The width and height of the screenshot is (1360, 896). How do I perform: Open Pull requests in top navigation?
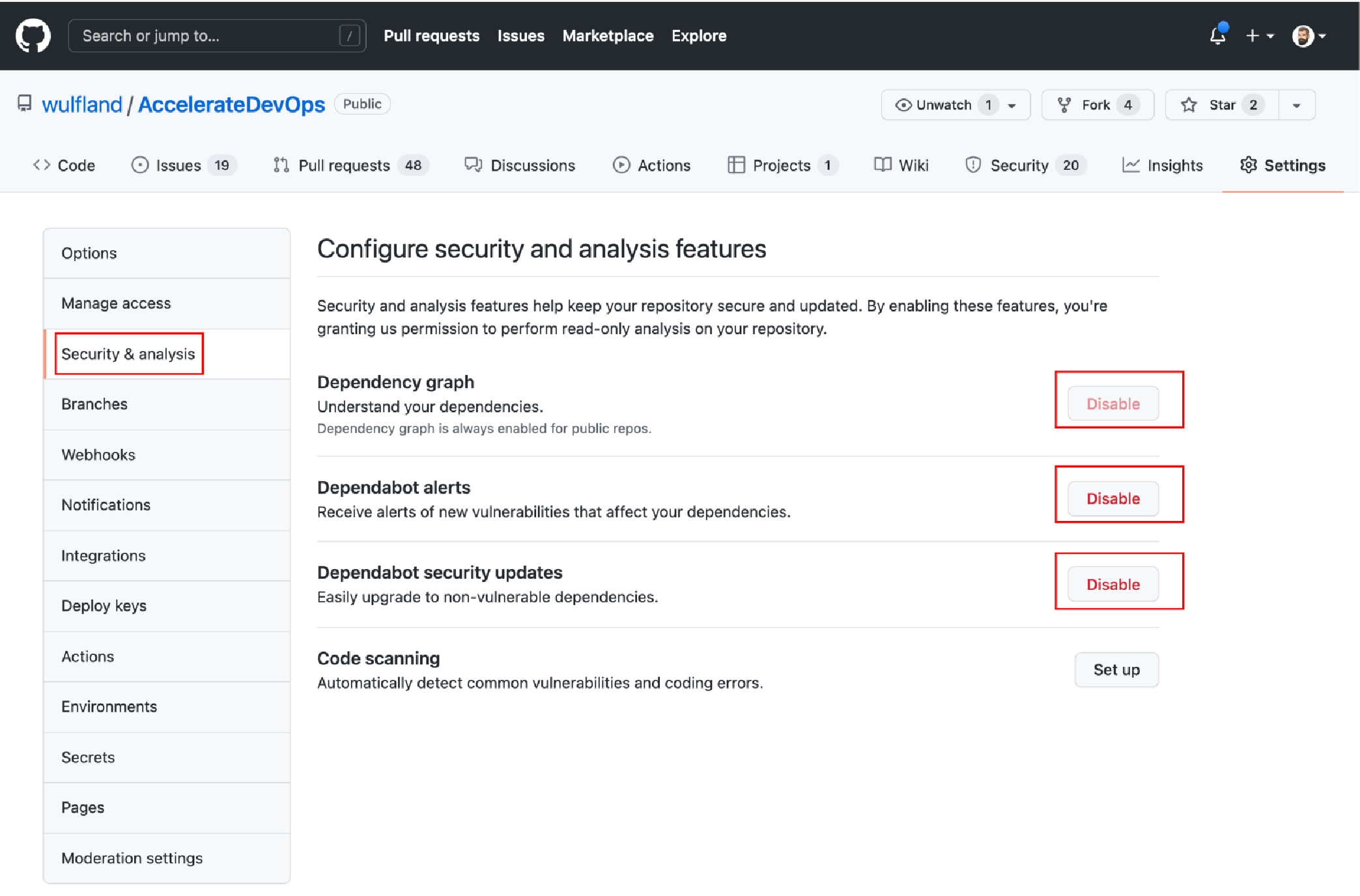click(431, 36)
